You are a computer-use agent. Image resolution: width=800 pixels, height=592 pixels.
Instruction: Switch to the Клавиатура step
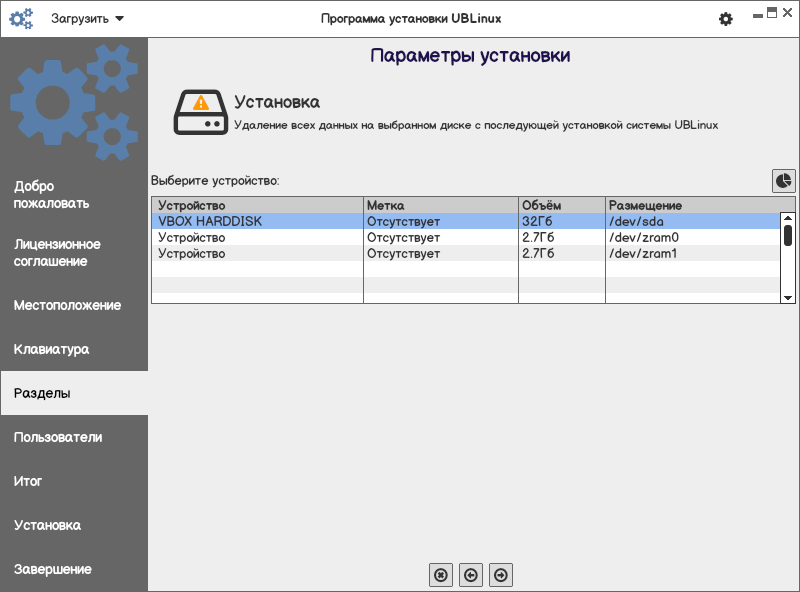[x=74, y=350]
